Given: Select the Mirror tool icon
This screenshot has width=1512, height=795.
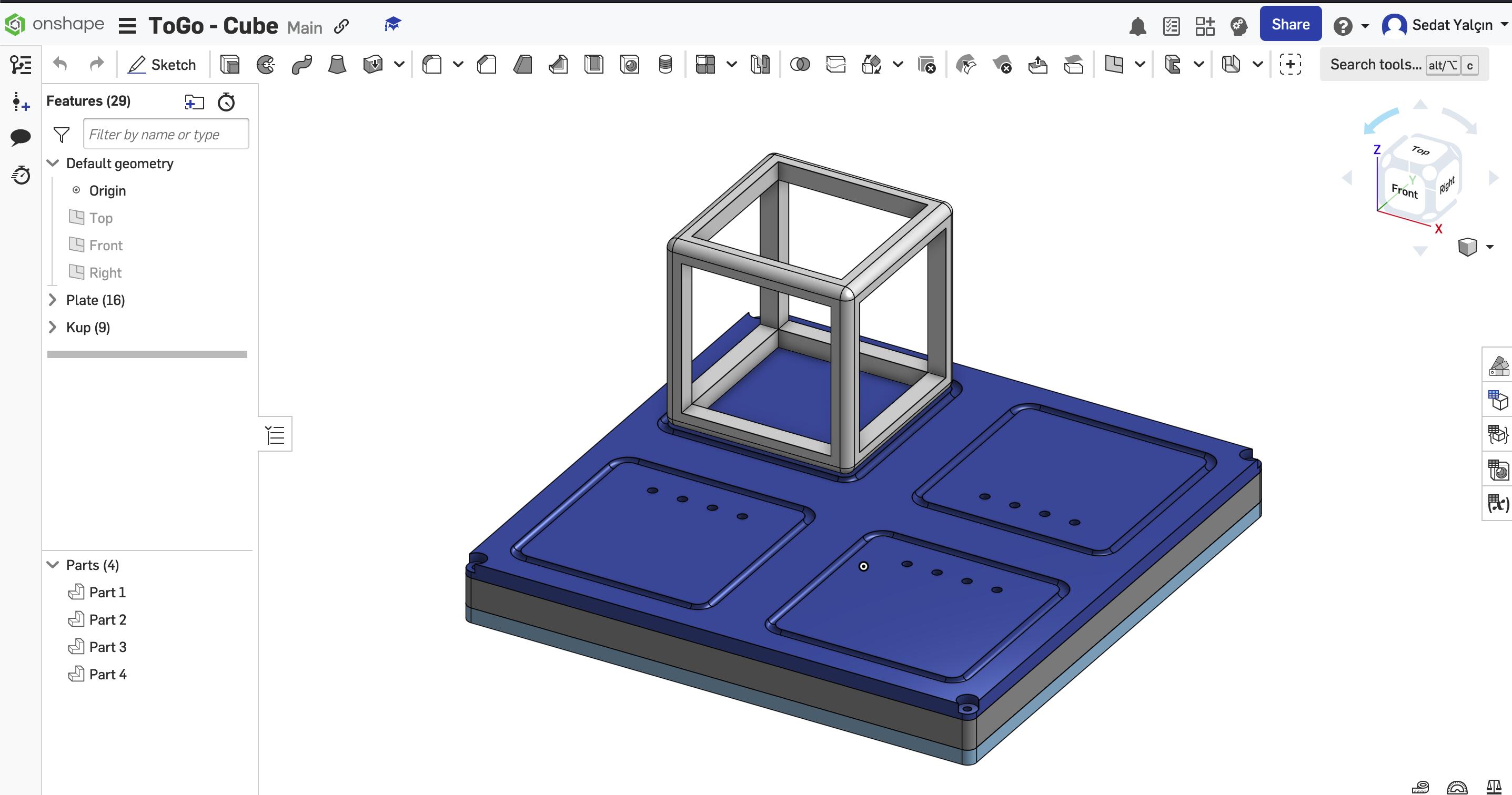Looking at the screenshot, I should (x=757, y=64).
